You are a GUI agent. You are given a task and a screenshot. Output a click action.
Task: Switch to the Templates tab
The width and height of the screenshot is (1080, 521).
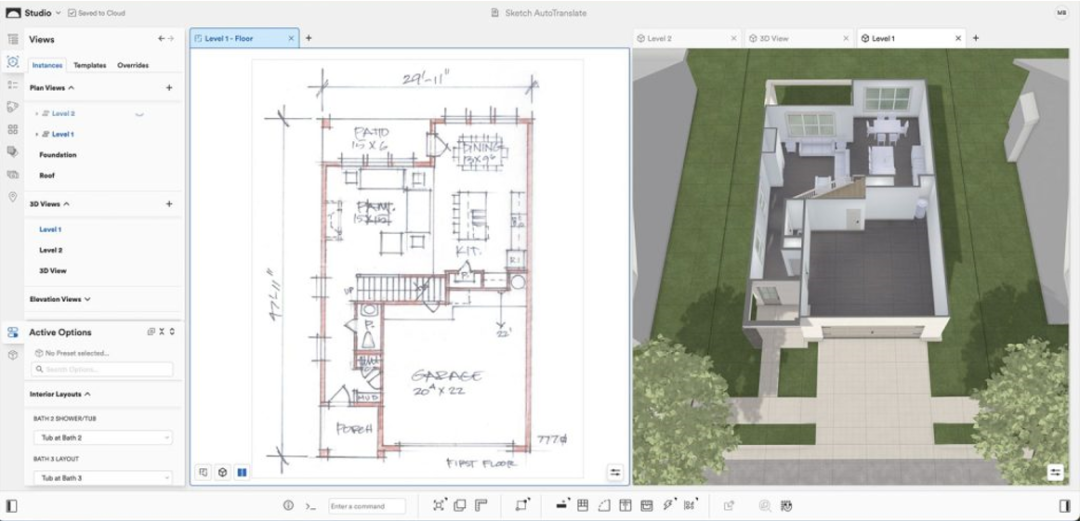click(90, 65)
